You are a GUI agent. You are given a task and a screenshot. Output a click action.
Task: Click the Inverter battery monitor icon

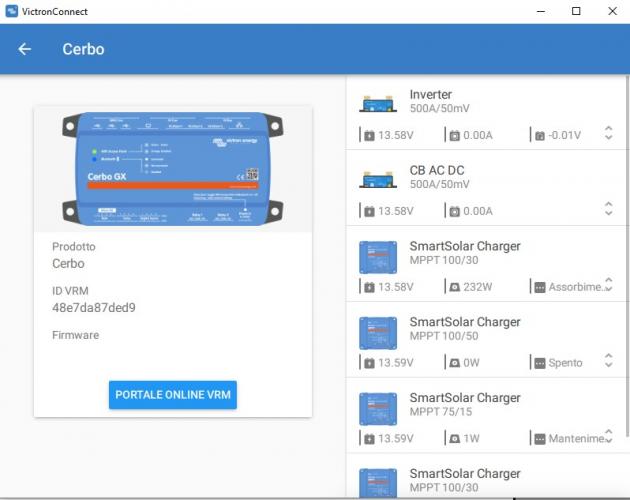click(x=378, y=102)
